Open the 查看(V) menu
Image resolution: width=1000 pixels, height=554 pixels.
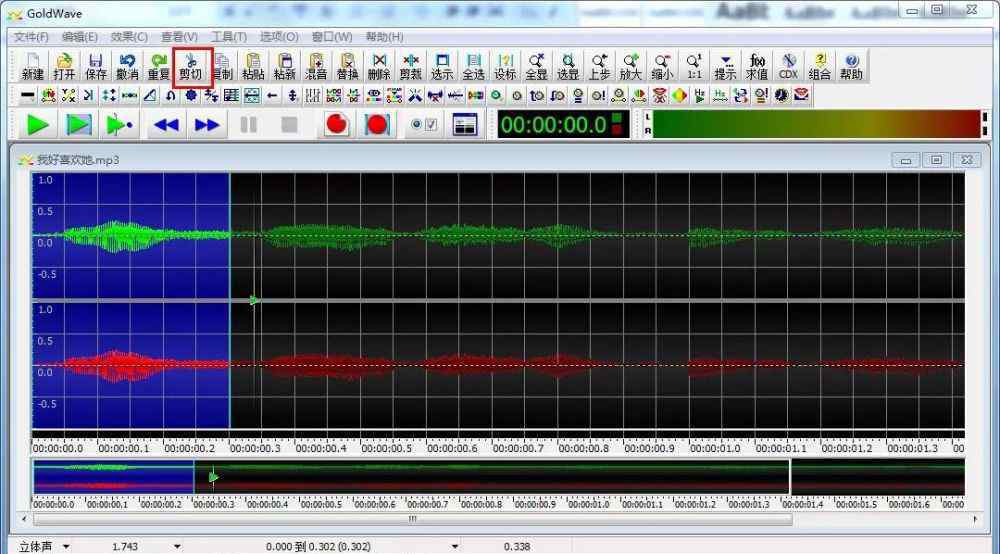coord(179,37)
